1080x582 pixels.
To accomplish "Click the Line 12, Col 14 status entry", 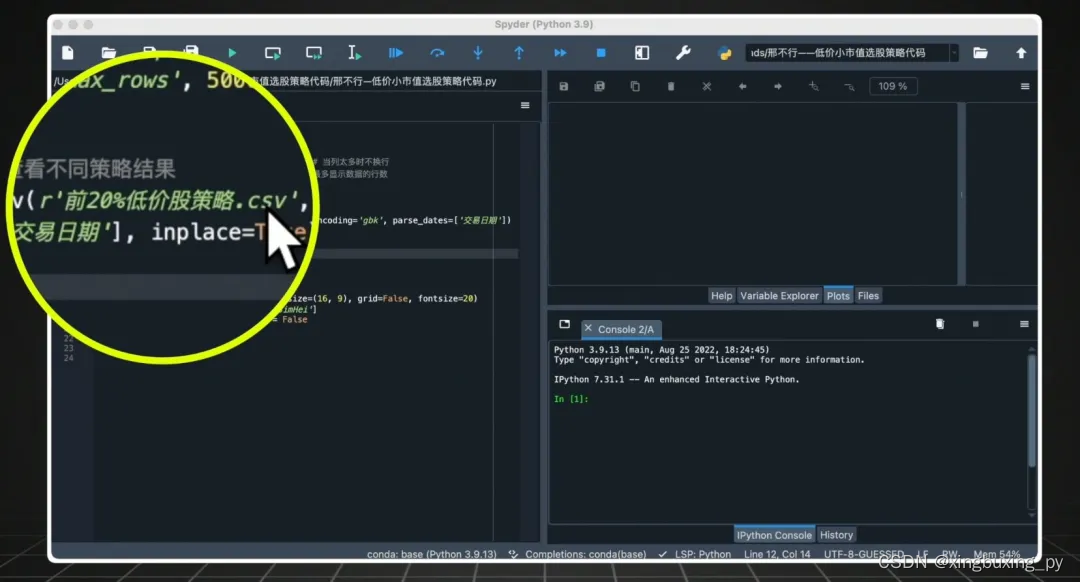I will (777, 554).
